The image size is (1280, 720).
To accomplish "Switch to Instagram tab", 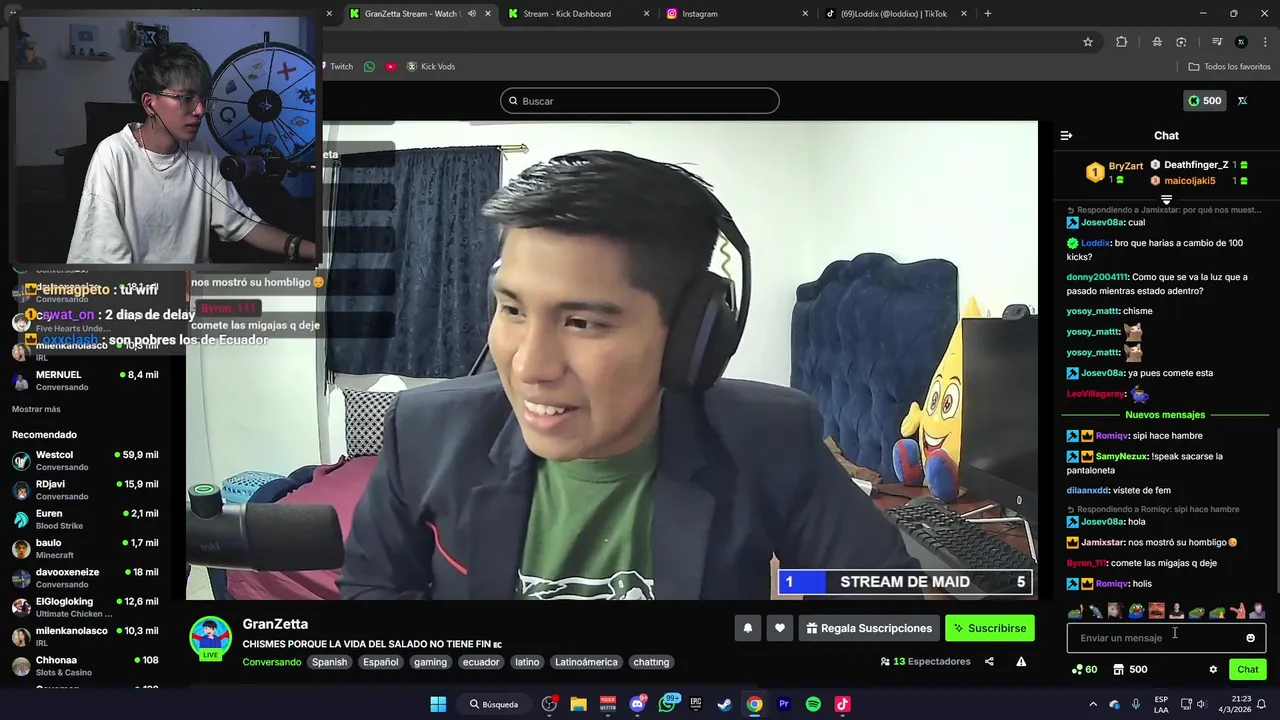I will pos(737,14).
